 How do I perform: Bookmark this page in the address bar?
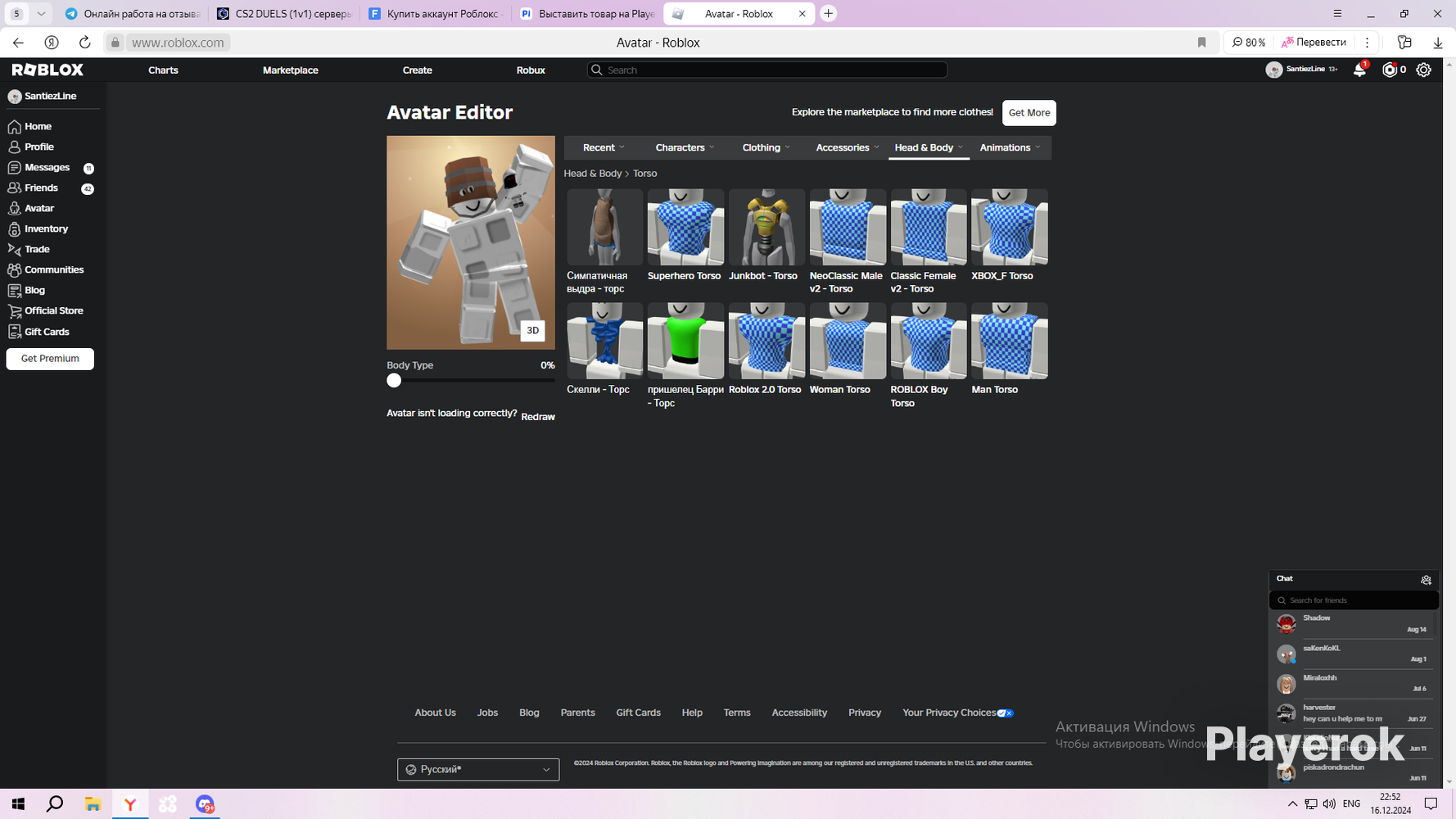[x=1201, y=43]
